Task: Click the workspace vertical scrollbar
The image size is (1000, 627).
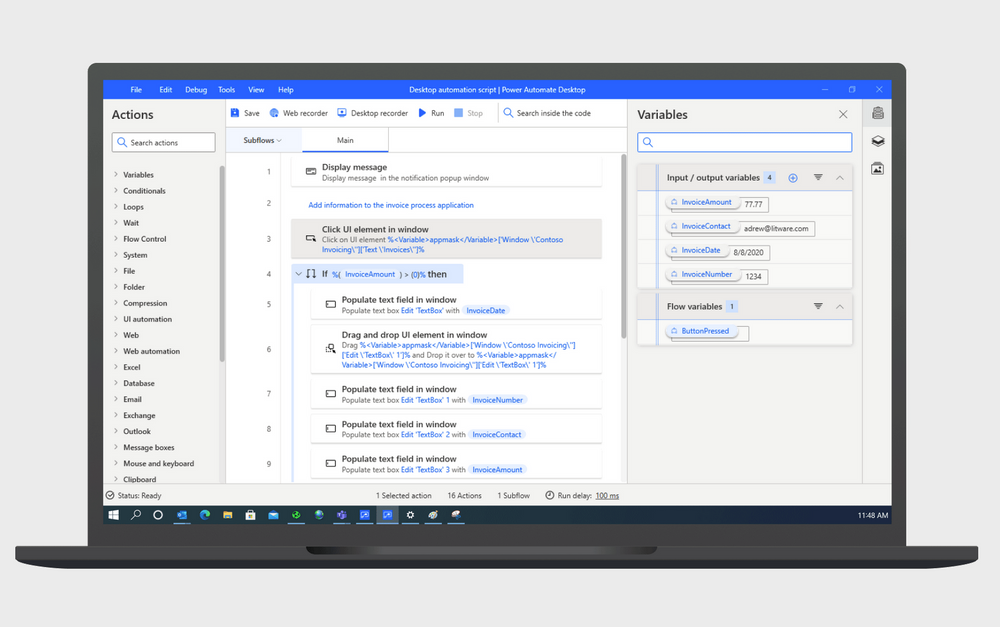Action: 624,246
